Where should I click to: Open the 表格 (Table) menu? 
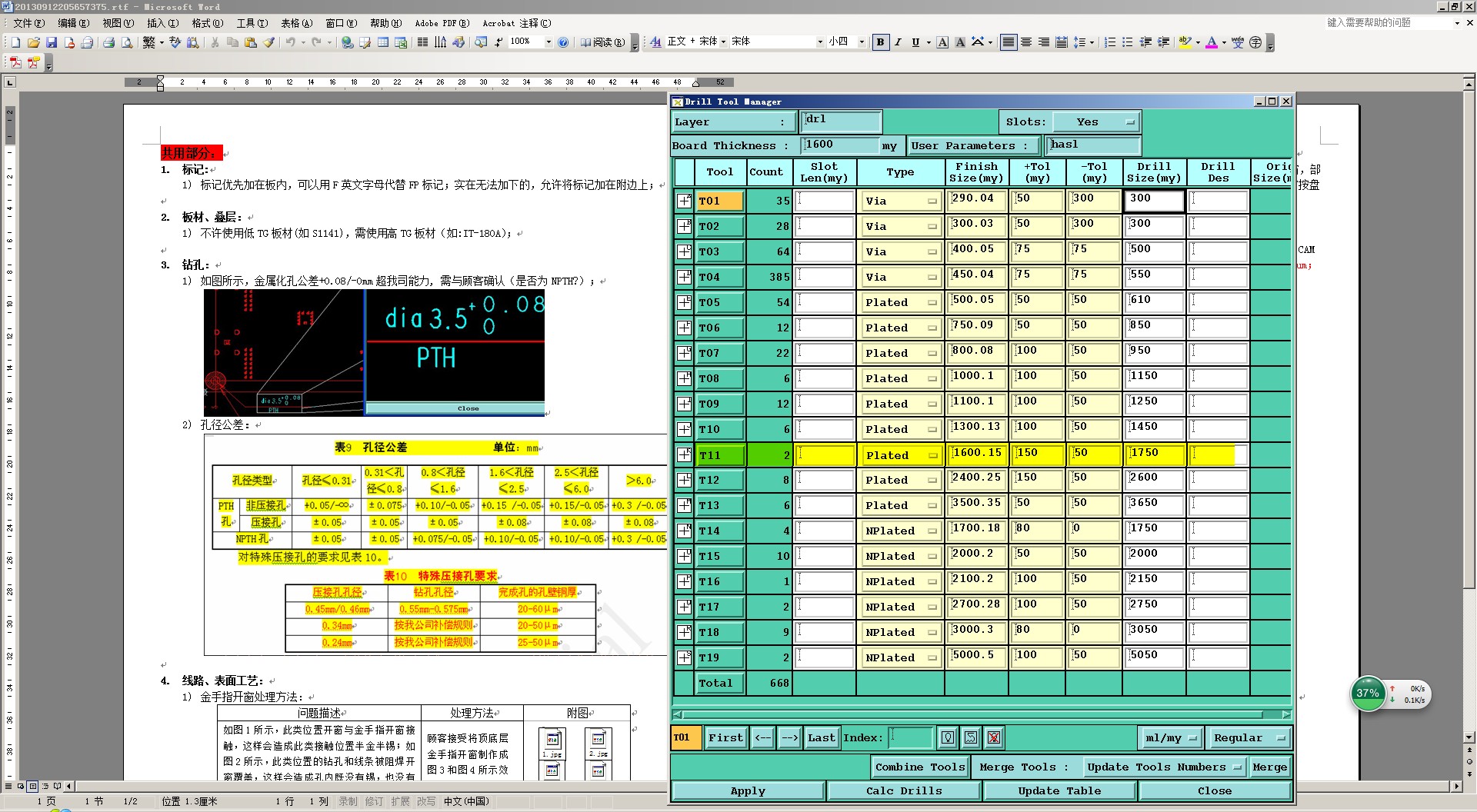[x=296, y=23]
